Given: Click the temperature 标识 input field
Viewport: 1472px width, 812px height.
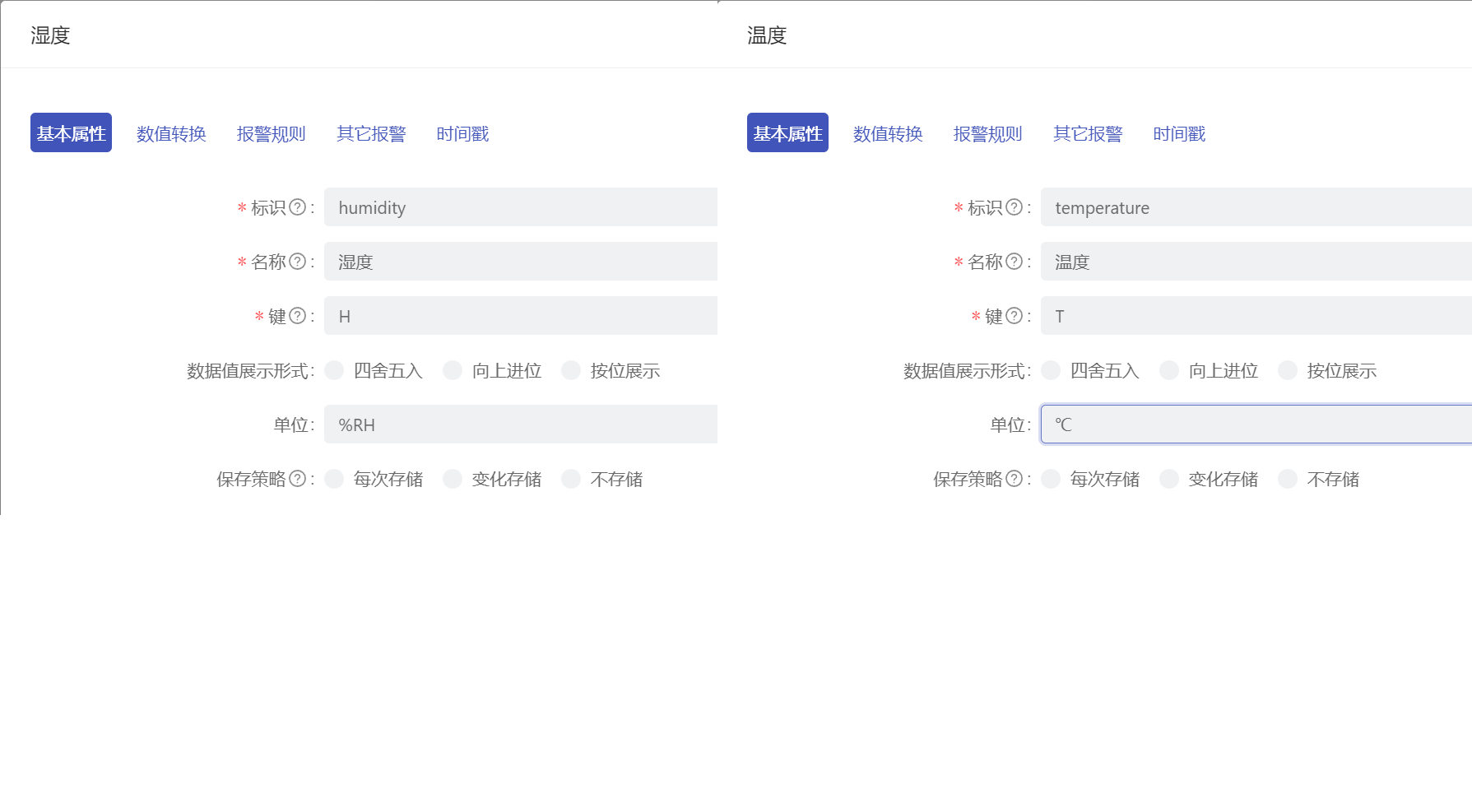Looking at the screenshot, I should 1256,207.
